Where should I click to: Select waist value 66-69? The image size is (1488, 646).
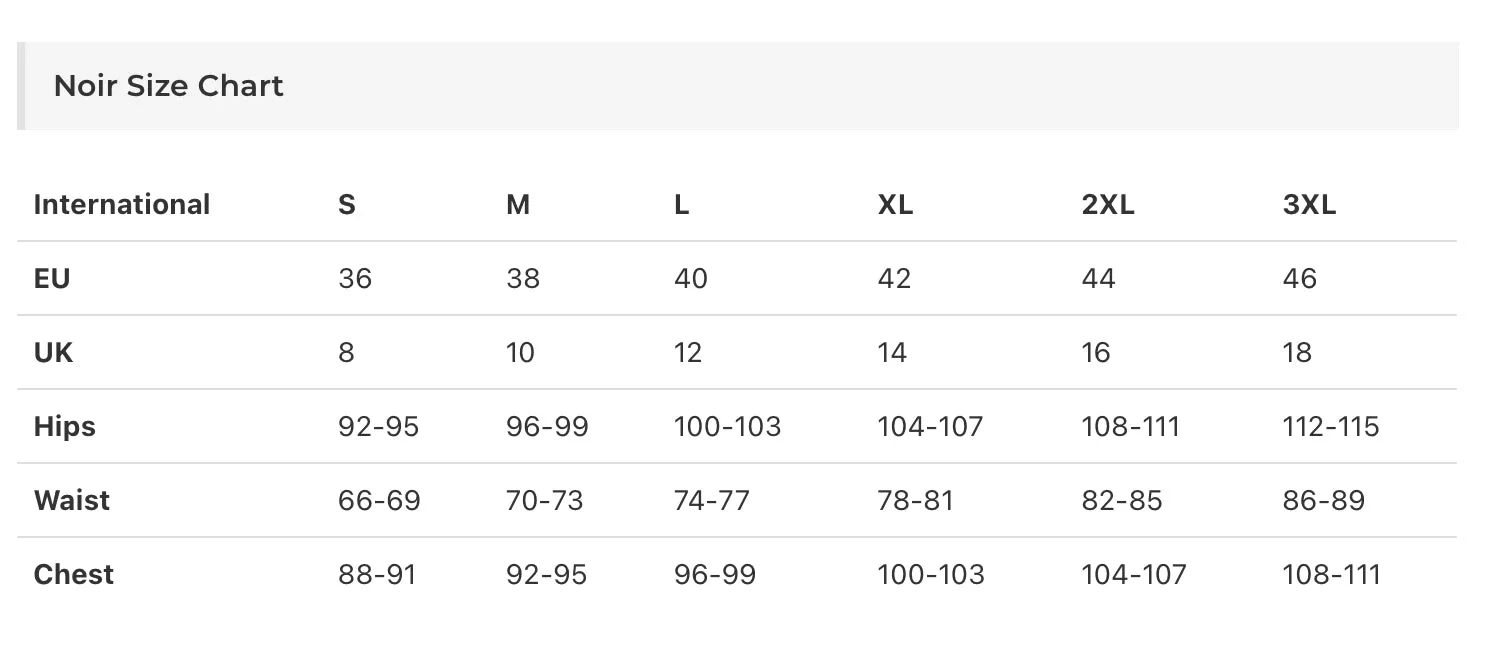tap(379, 500)
